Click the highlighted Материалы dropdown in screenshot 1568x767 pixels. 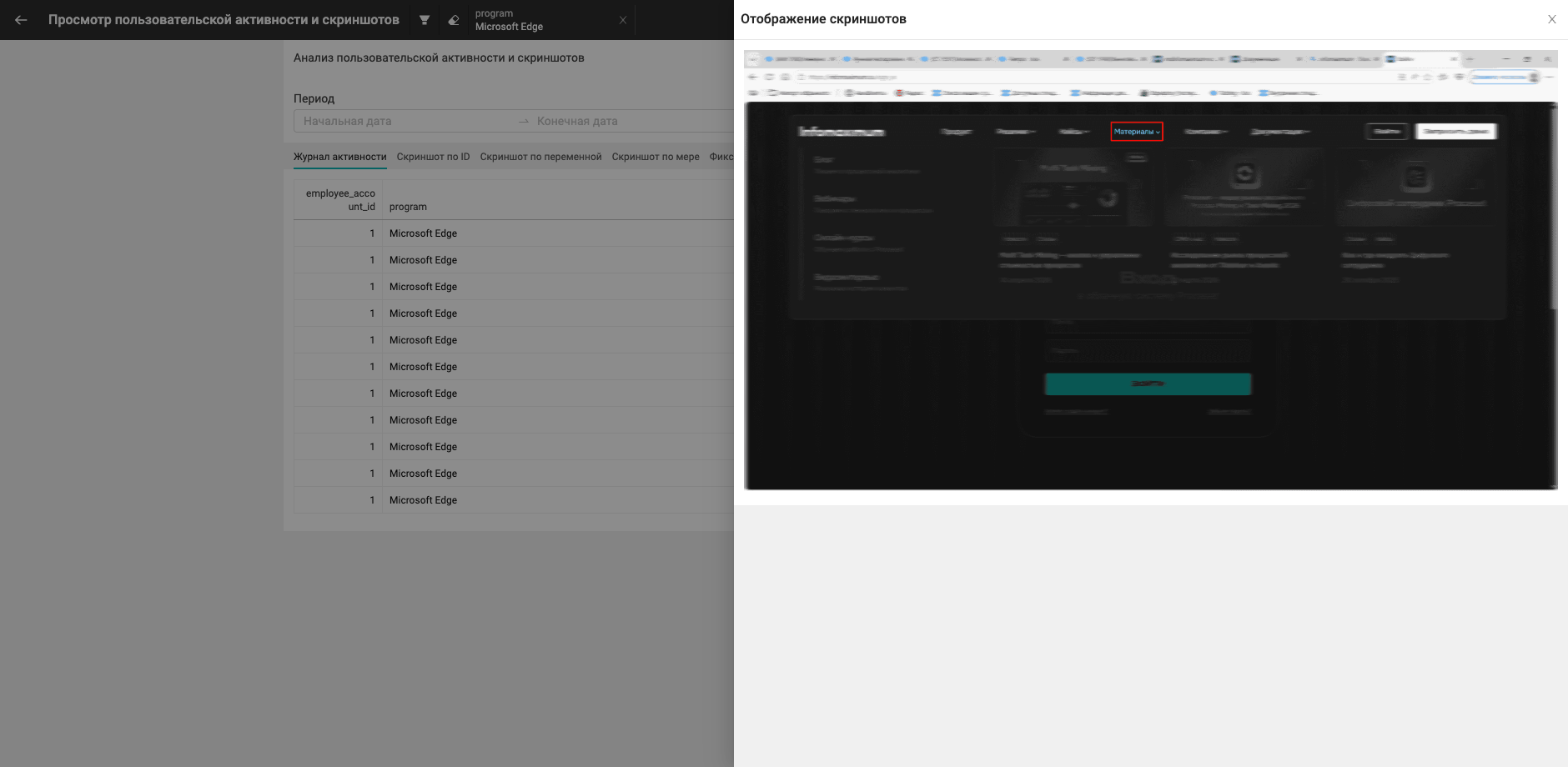(x=1137, y=132)
